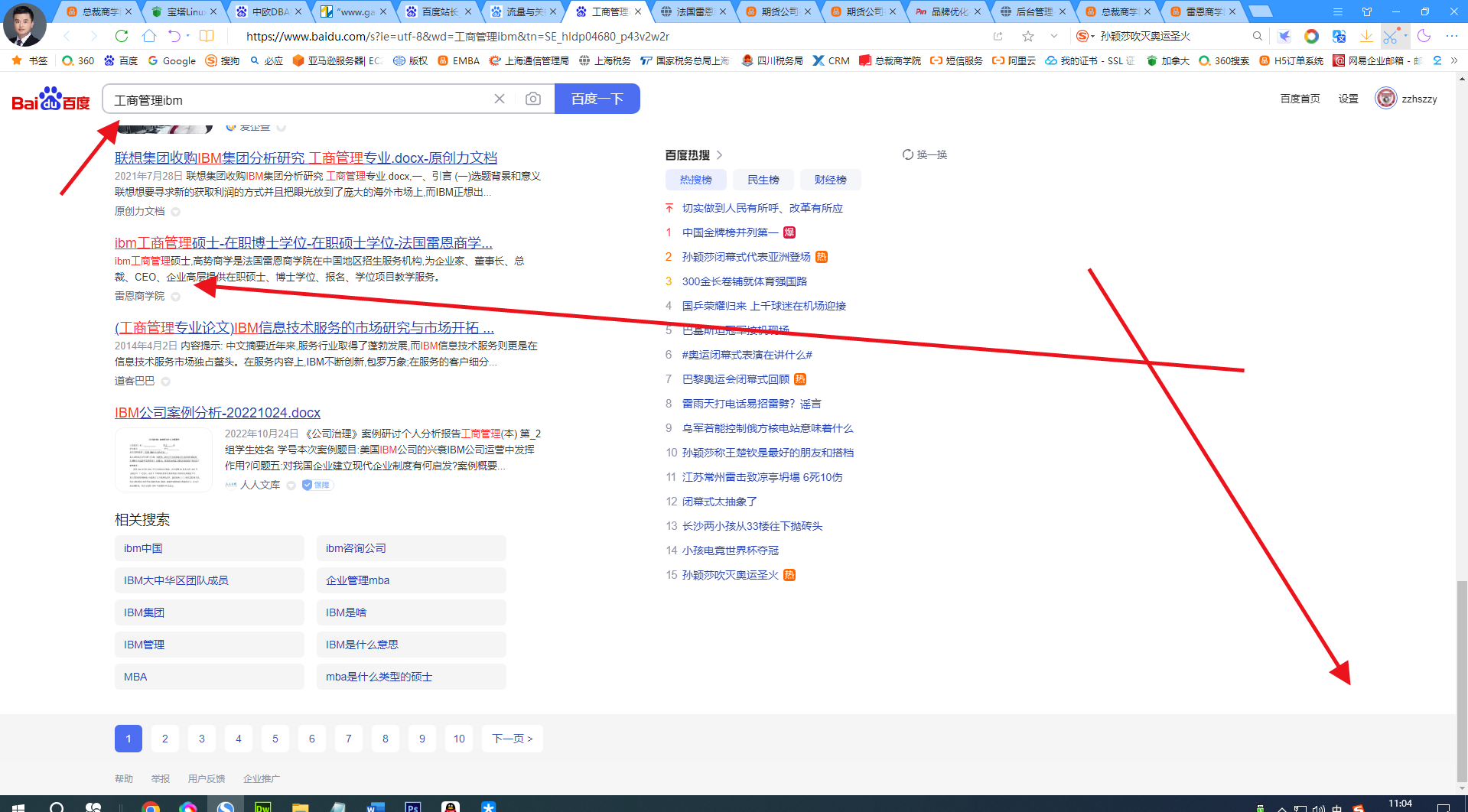Screen dimensions: 1468x812
Task: Open Dreamweaver from the taskbar
Action: [x=262, y=806]
